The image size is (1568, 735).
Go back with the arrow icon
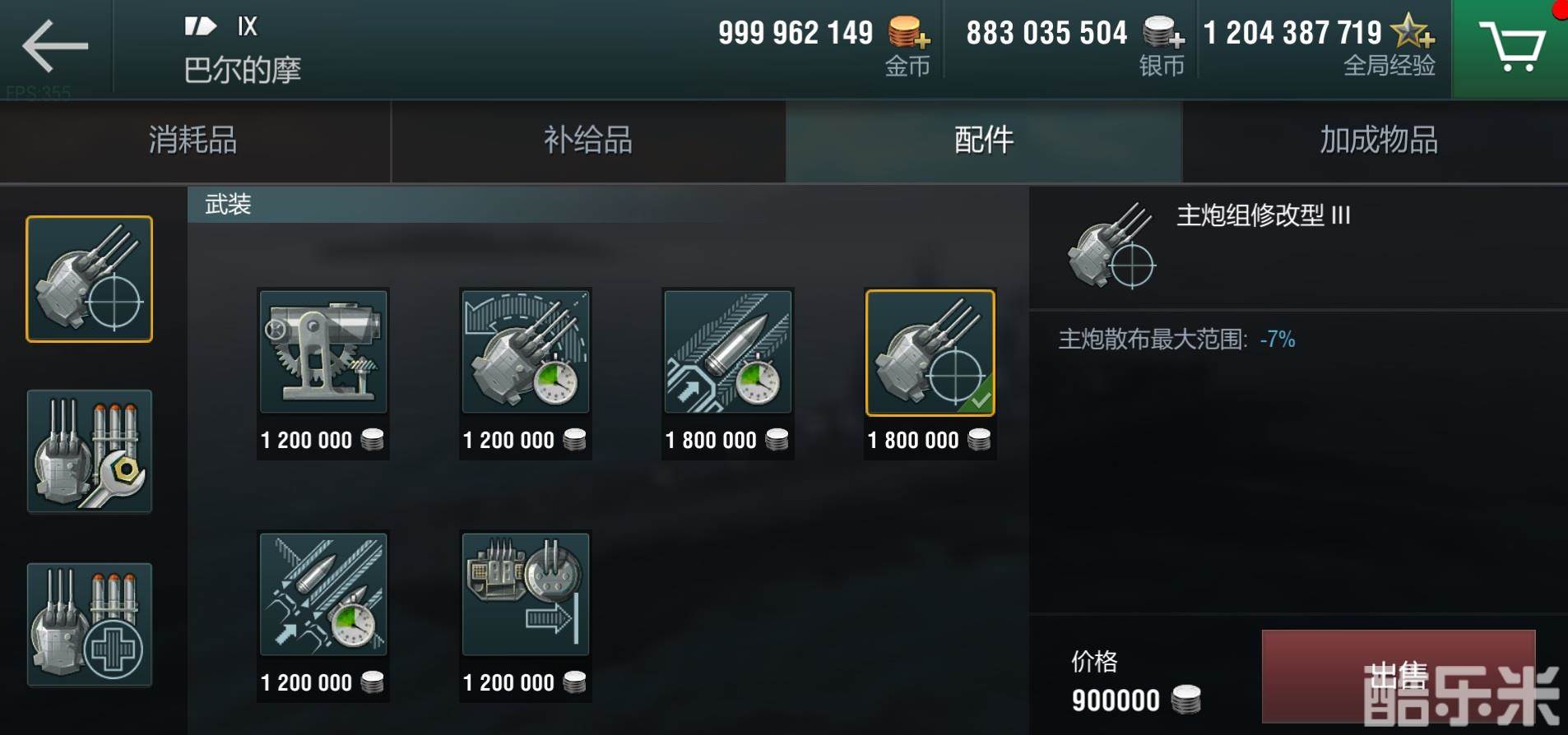click(55, 46)
